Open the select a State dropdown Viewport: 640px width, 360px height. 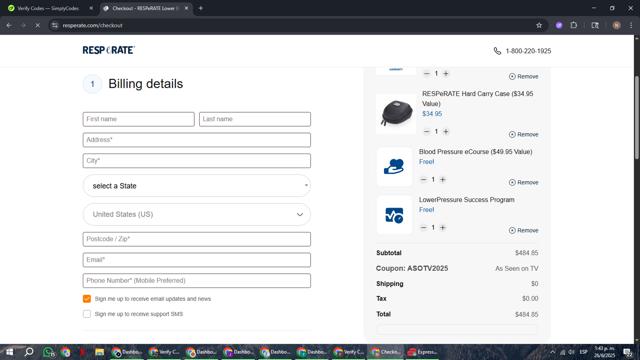click(x=197, y=186)
